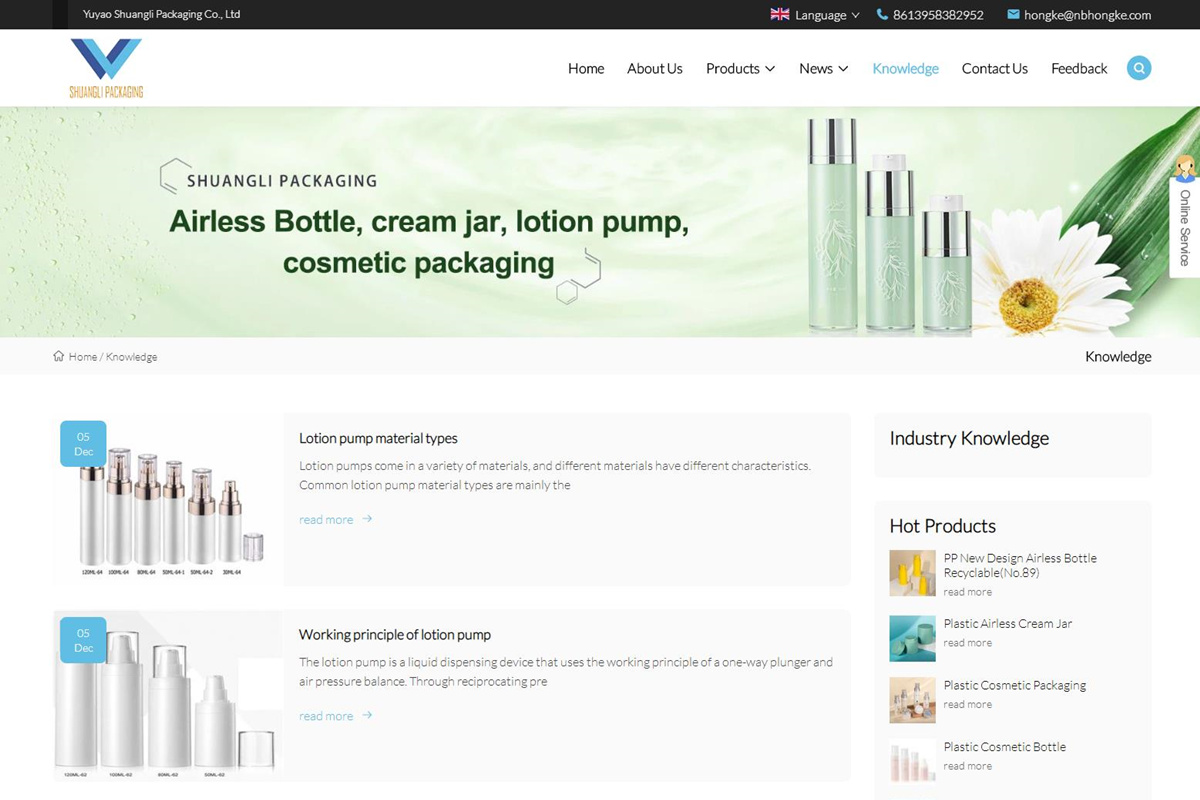Open Plastic Cosmetic Bottle product
This screenshot has height=800, width=1200.
(x=1005, y=746)
